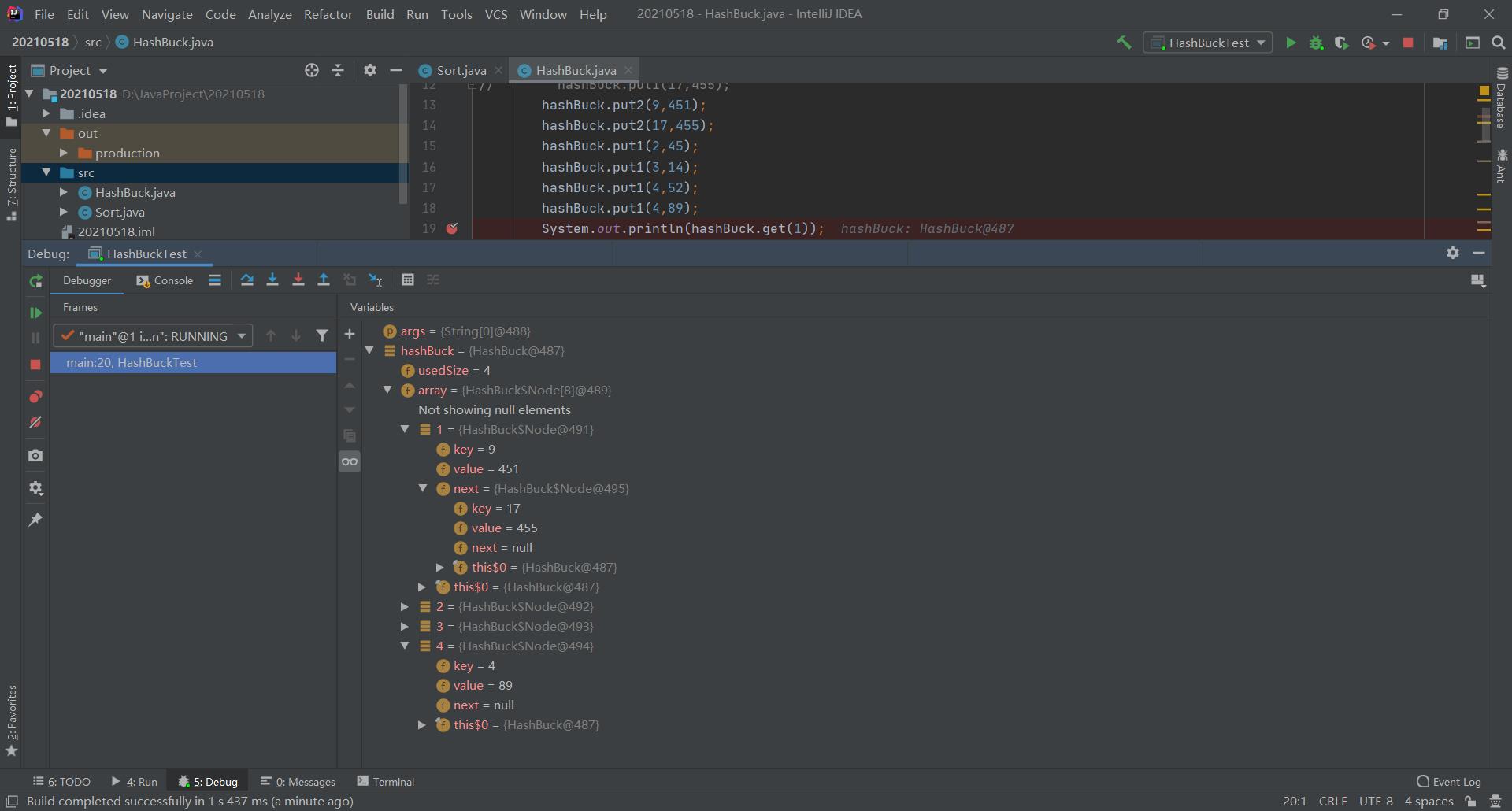Click the filter frames funnel icon

[x=322, y=335]
